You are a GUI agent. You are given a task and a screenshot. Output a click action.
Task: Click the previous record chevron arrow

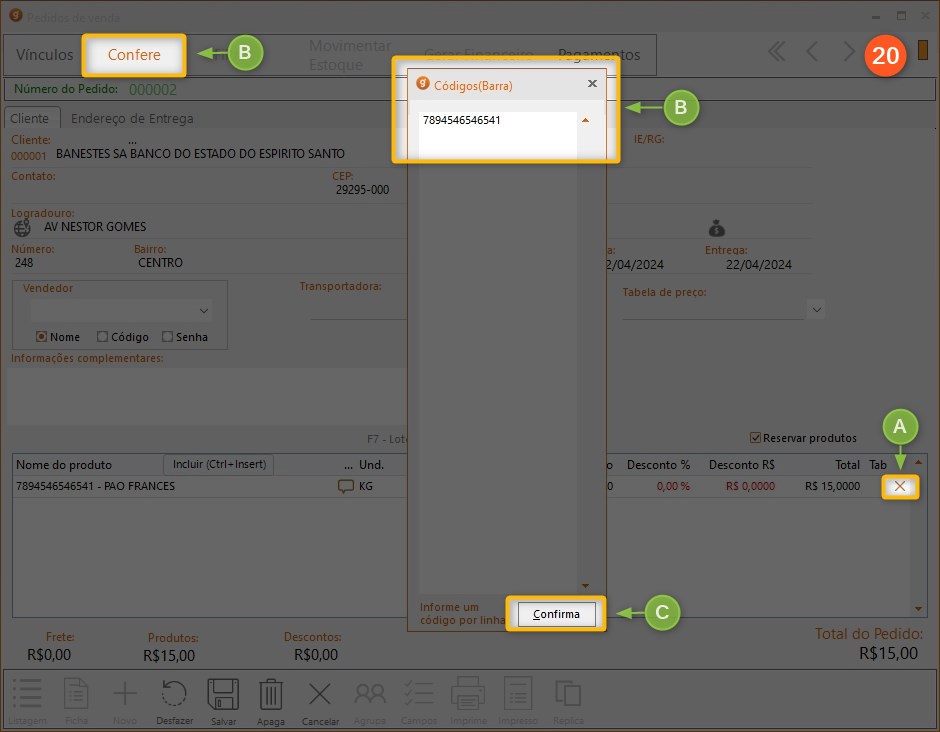[x=812, y=52]
